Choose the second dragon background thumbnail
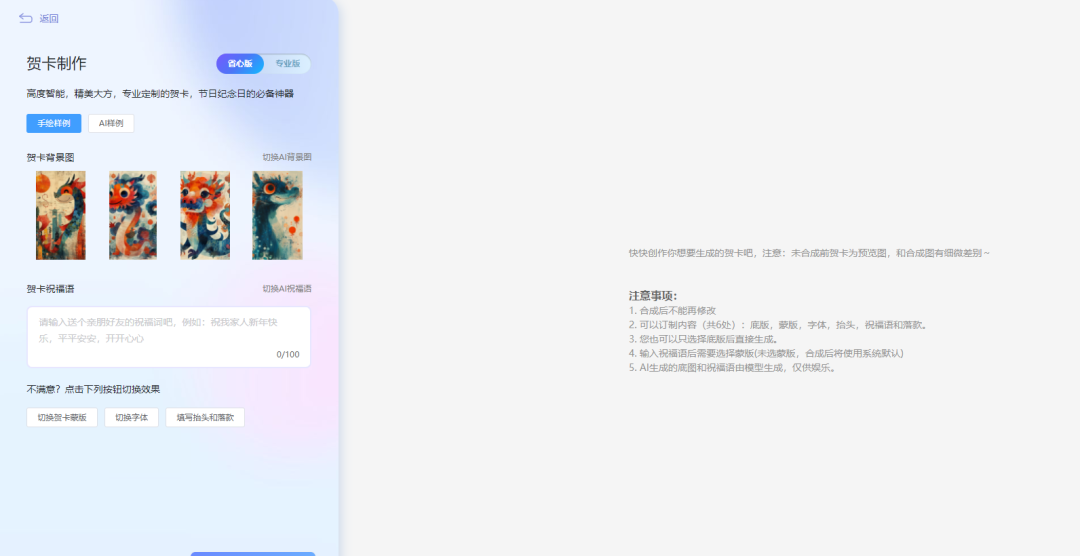1080x556 pixels. (x=133, y=216)
